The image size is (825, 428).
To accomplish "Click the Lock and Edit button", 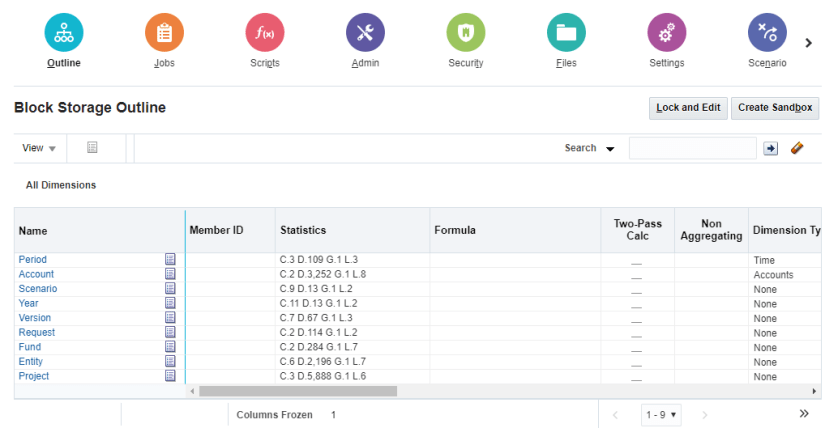I will tap(688, 108).
